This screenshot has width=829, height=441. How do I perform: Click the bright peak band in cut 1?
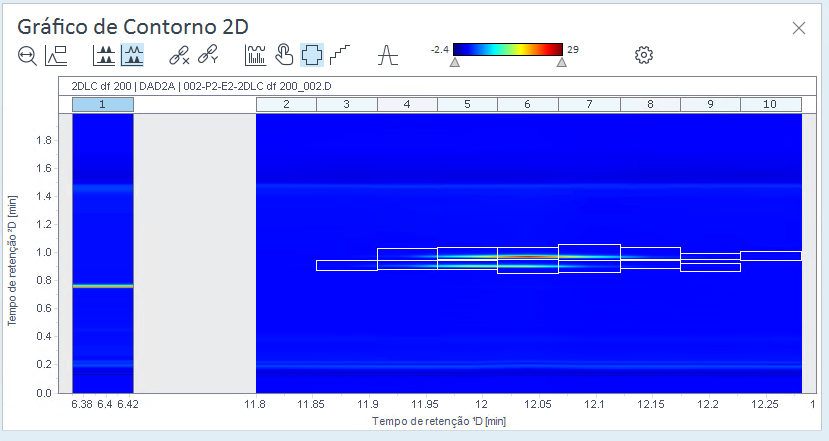click(x=103, y=286)
